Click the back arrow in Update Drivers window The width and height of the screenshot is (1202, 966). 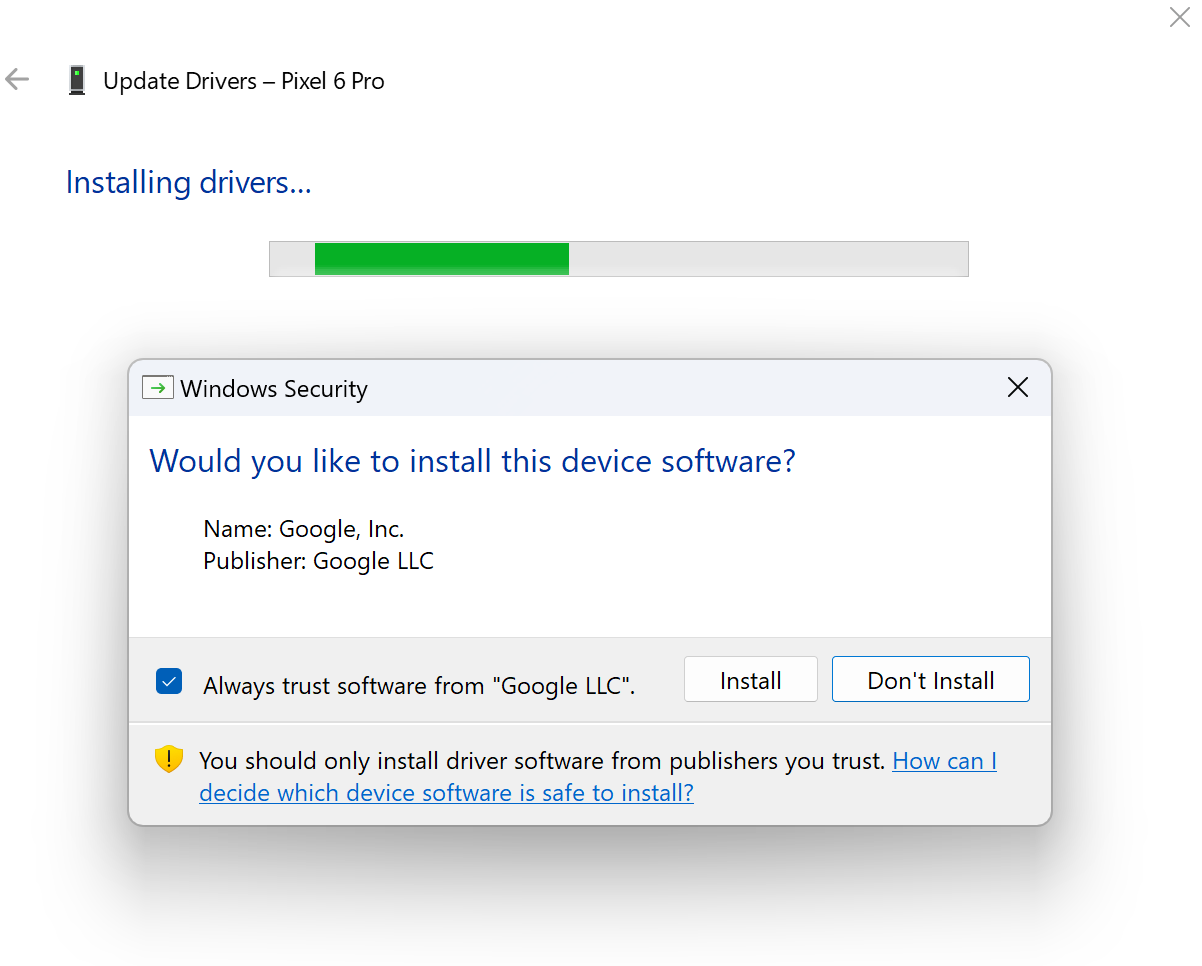pos(17,80)
